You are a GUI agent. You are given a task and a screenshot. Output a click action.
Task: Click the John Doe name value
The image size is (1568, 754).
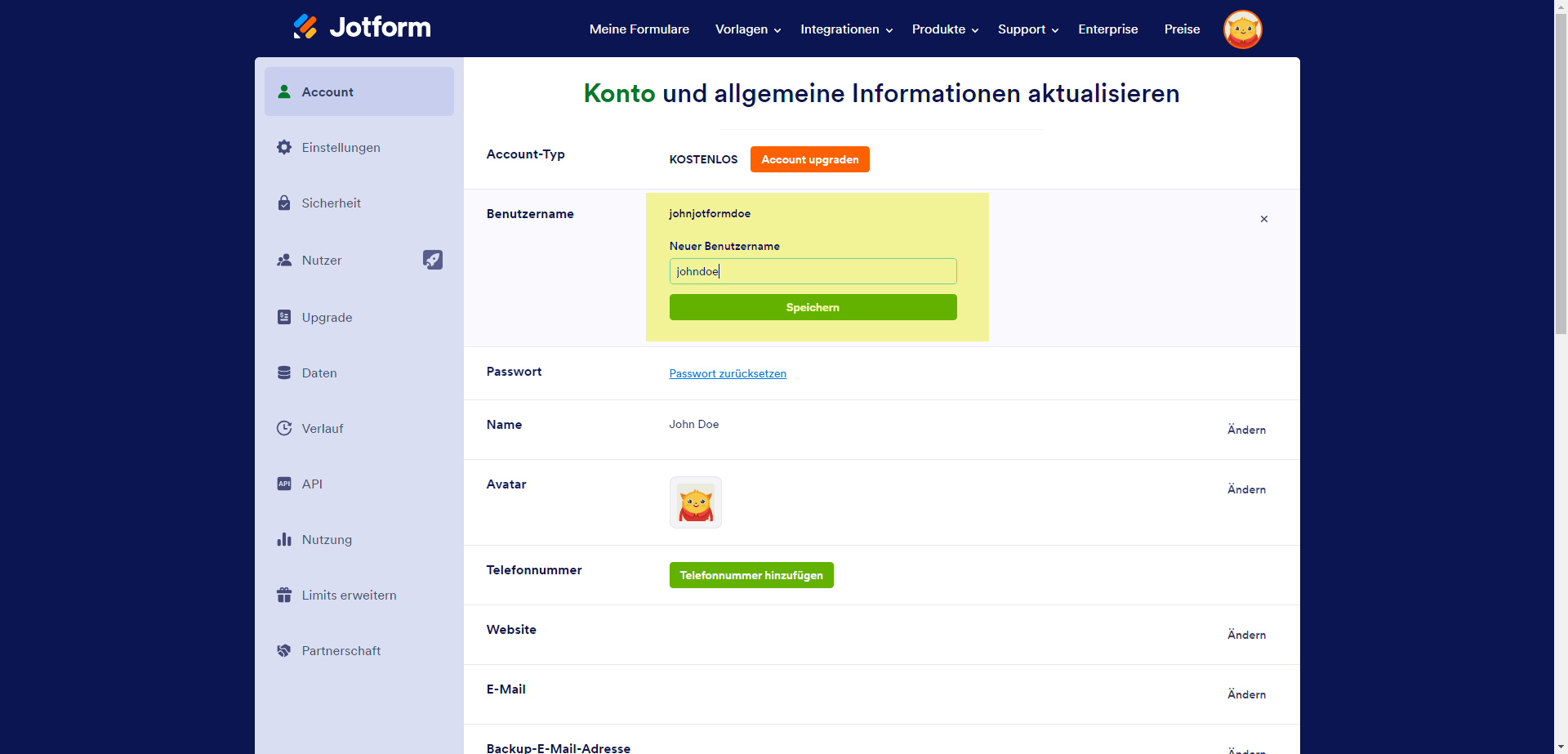pyautogui.click(x=694, y=424)
